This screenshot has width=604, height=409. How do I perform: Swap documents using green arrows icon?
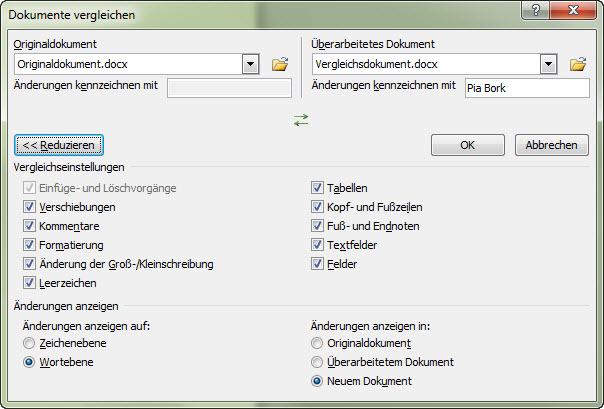click(x=301, y=119)
